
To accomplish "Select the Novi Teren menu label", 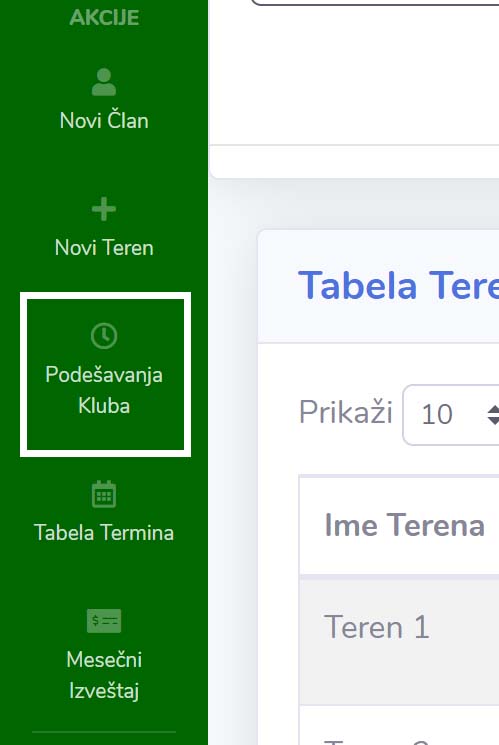I will [x=104, y=248].
